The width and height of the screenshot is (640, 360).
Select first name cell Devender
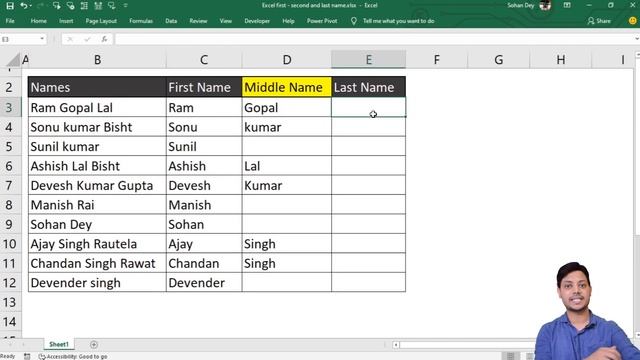(204, 282)
